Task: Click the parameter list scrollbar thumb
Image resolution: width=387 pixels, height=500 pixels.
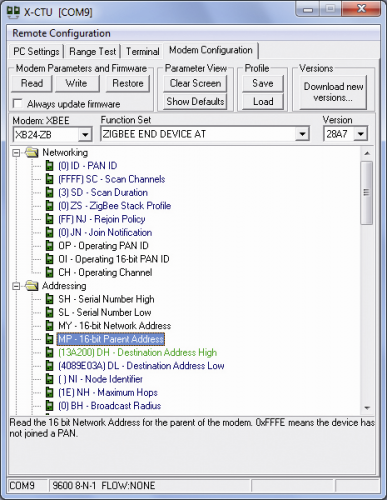Action: (x=367, y=193)
